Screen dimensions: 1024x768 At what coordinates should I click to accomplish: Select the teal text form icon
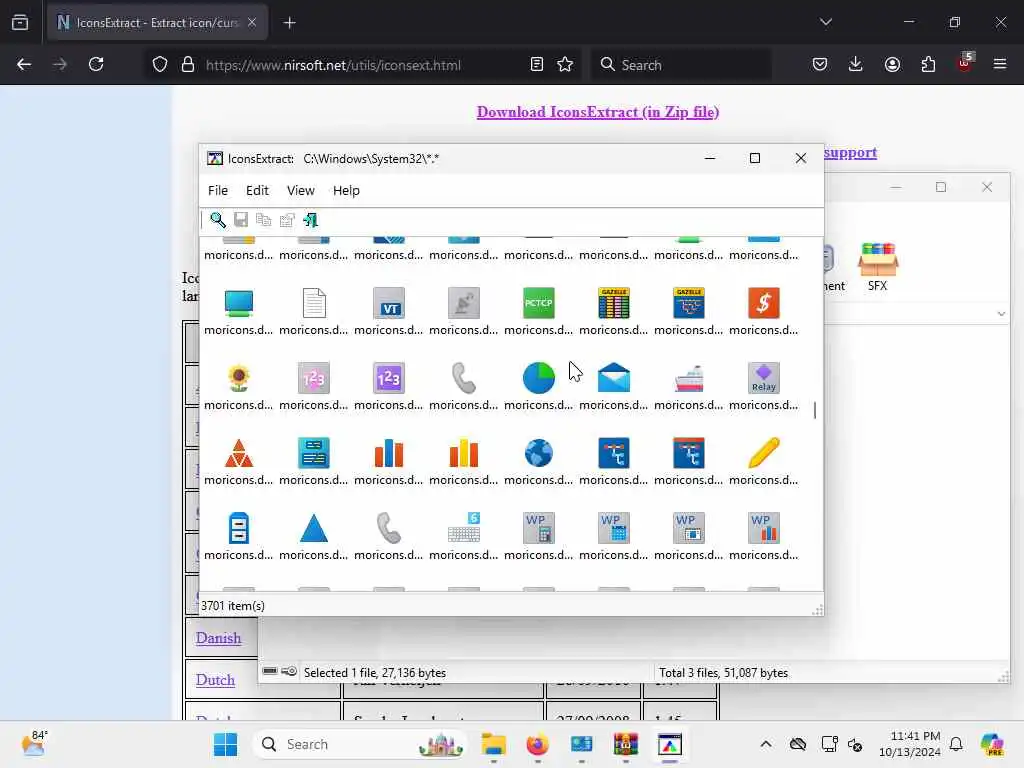(313, 453)
